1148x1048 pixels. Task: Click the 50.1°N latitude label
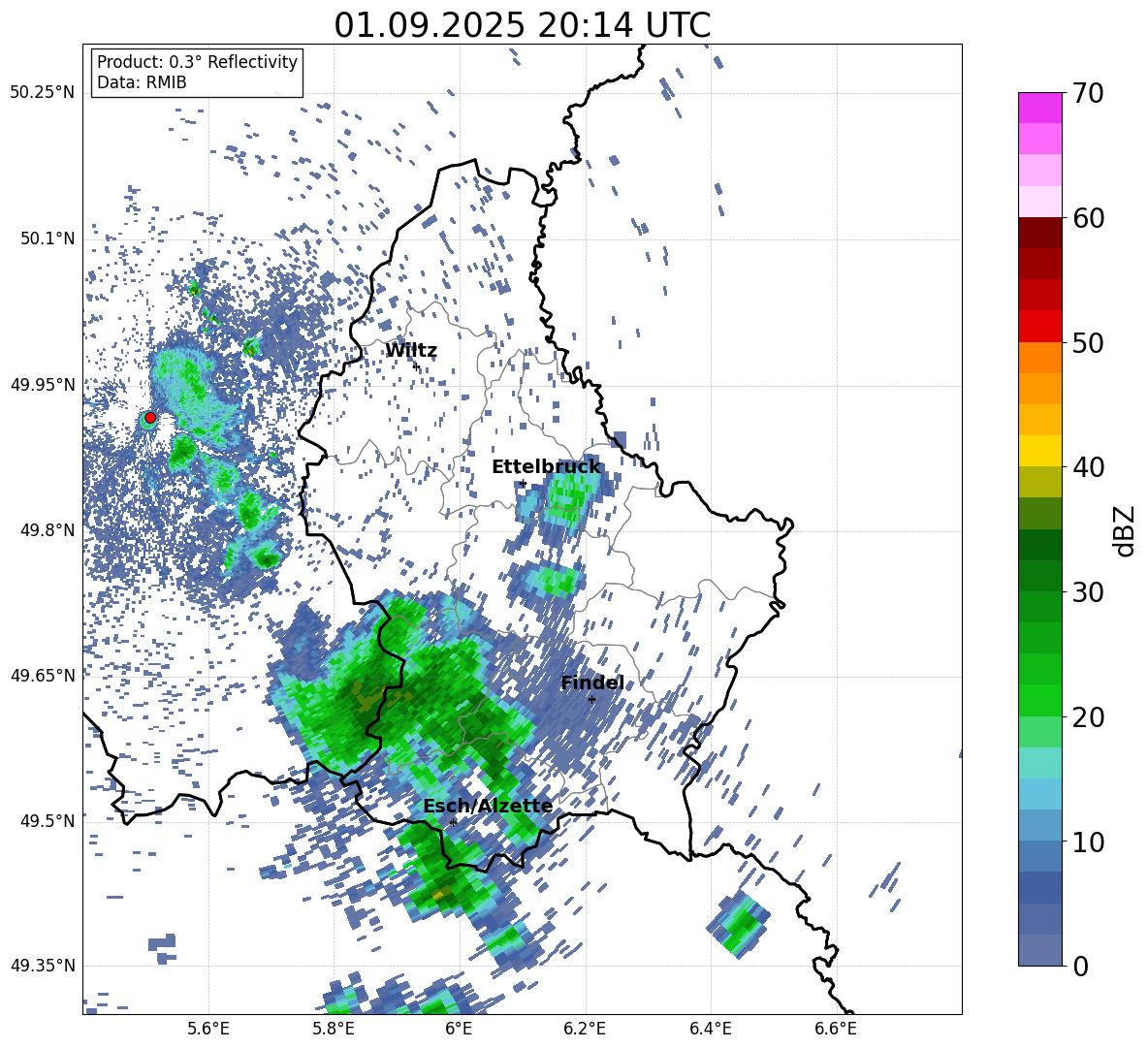pos(48,238)
